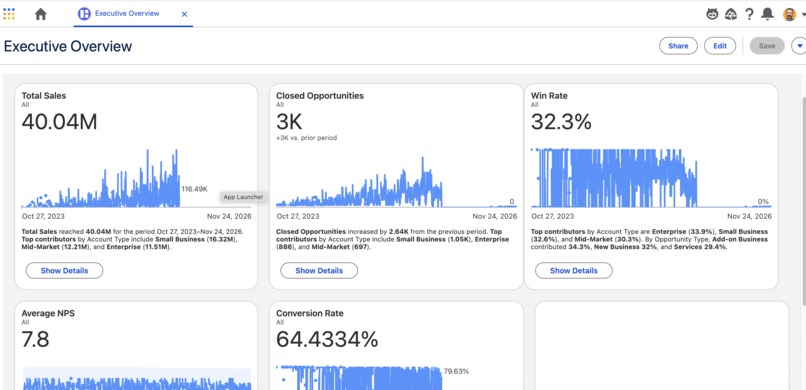Open the notifications bell
The height and width of the screenshot is (390, 806).
767,14
